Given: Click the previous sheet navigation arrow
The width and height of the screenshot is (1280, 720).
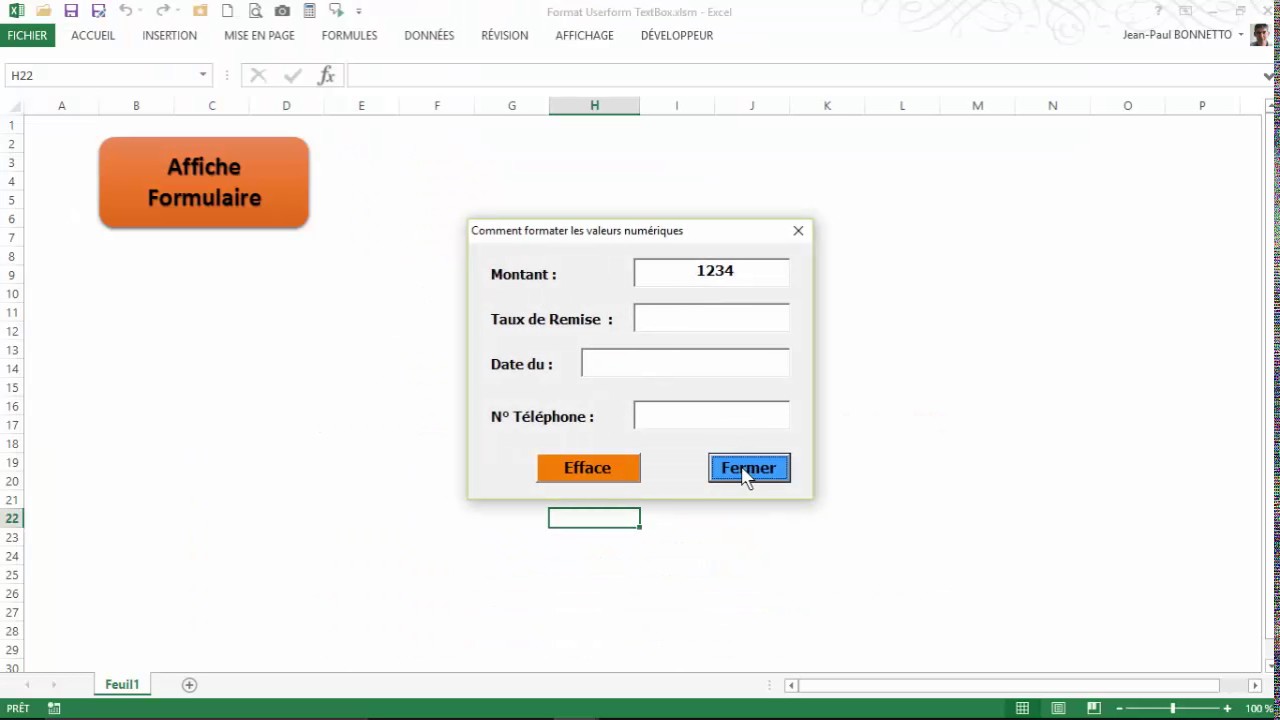Looking at the screenshot, I should click(27, 685).
